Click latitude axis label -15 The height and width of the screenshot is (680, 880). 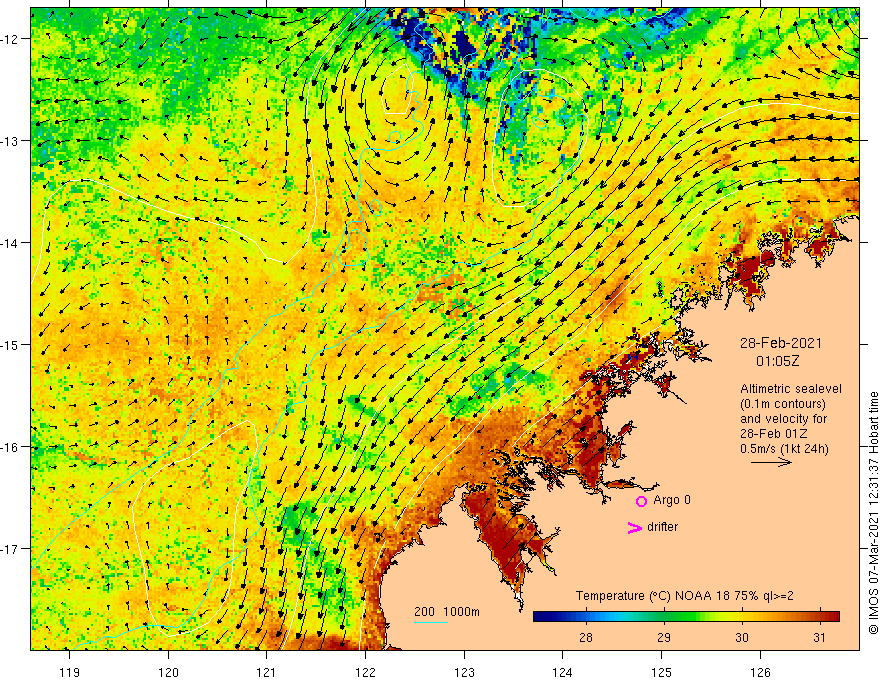point(10,344)
